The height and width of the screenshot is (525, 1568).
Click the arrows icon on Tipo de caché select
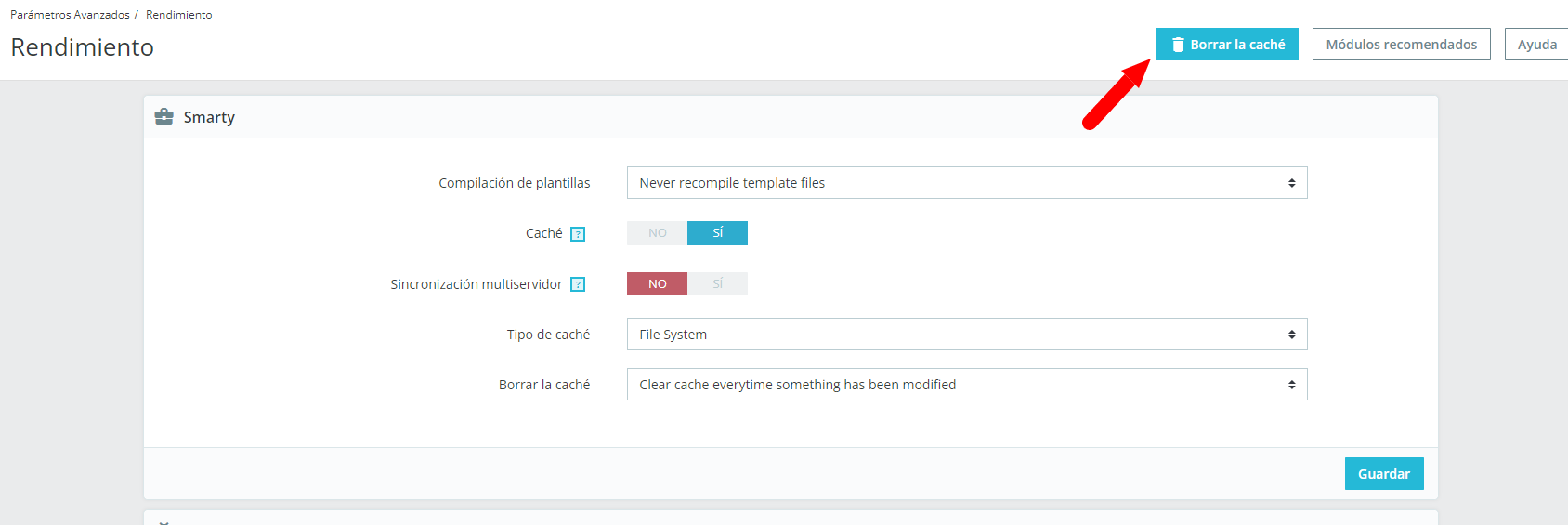point(1291,335)
